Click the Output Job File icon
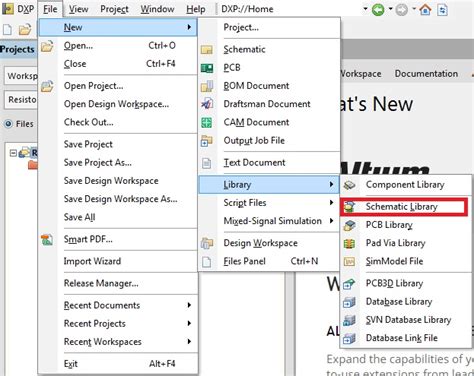This screenshot has height=376, width=474. pos(207,141)
